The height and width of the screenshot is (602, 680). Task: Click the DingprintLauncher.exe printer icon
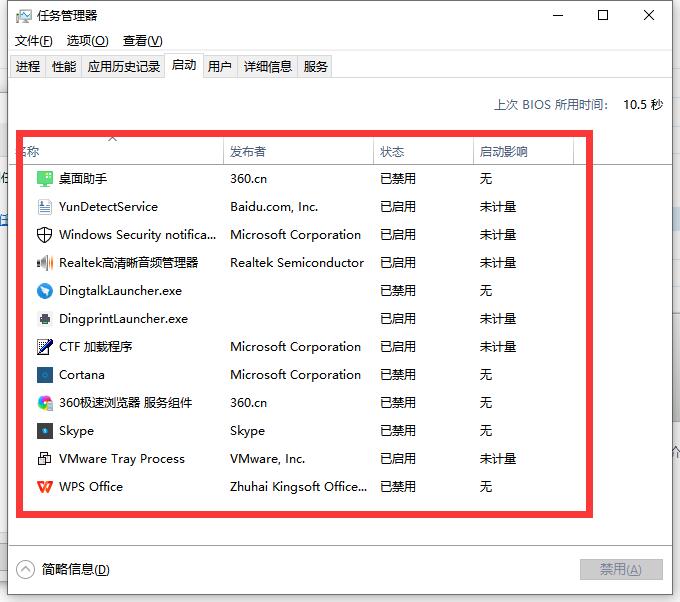(x=44, y=319)
